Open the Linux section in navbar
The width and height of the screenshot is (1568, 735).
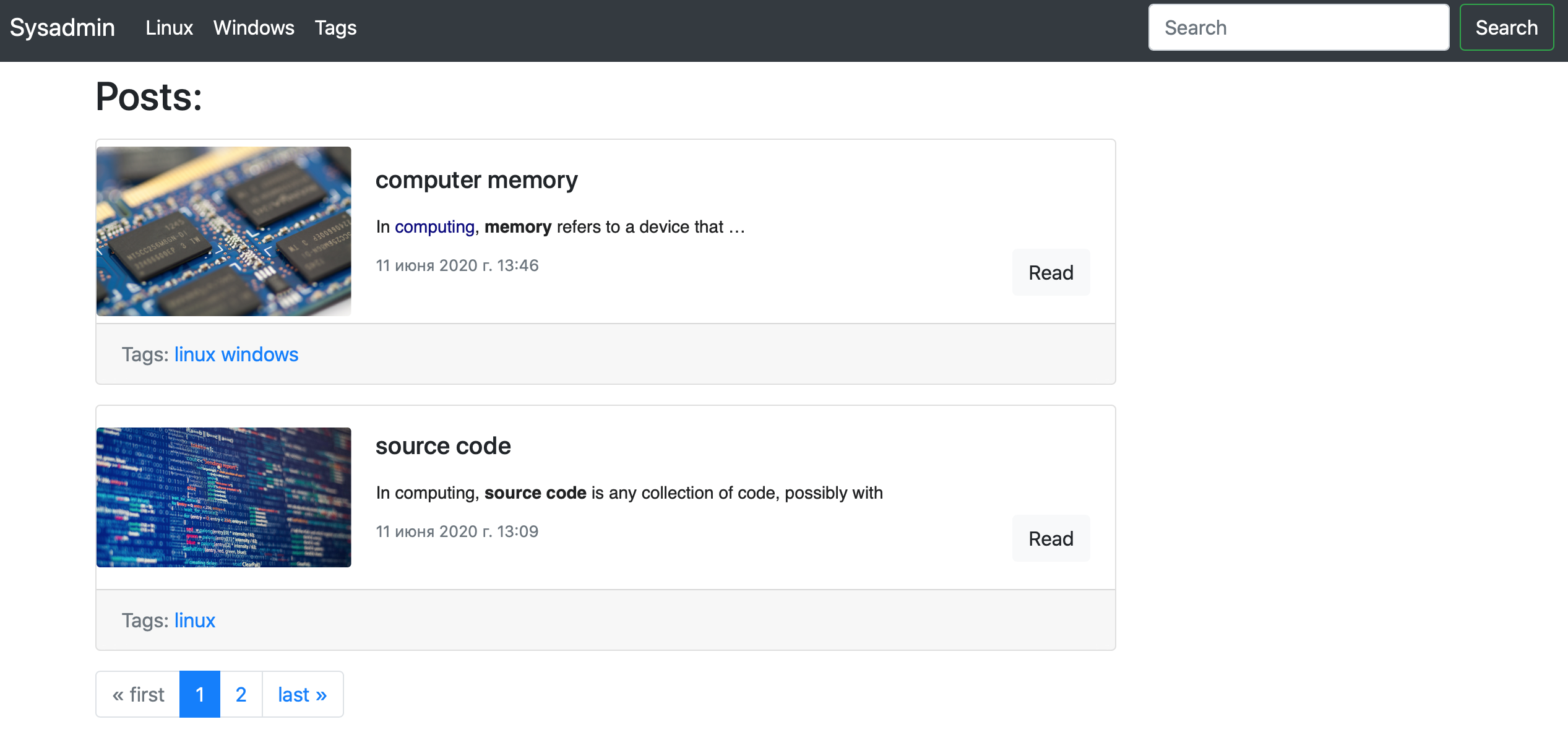pyautogui.click(x=168, y=28)
